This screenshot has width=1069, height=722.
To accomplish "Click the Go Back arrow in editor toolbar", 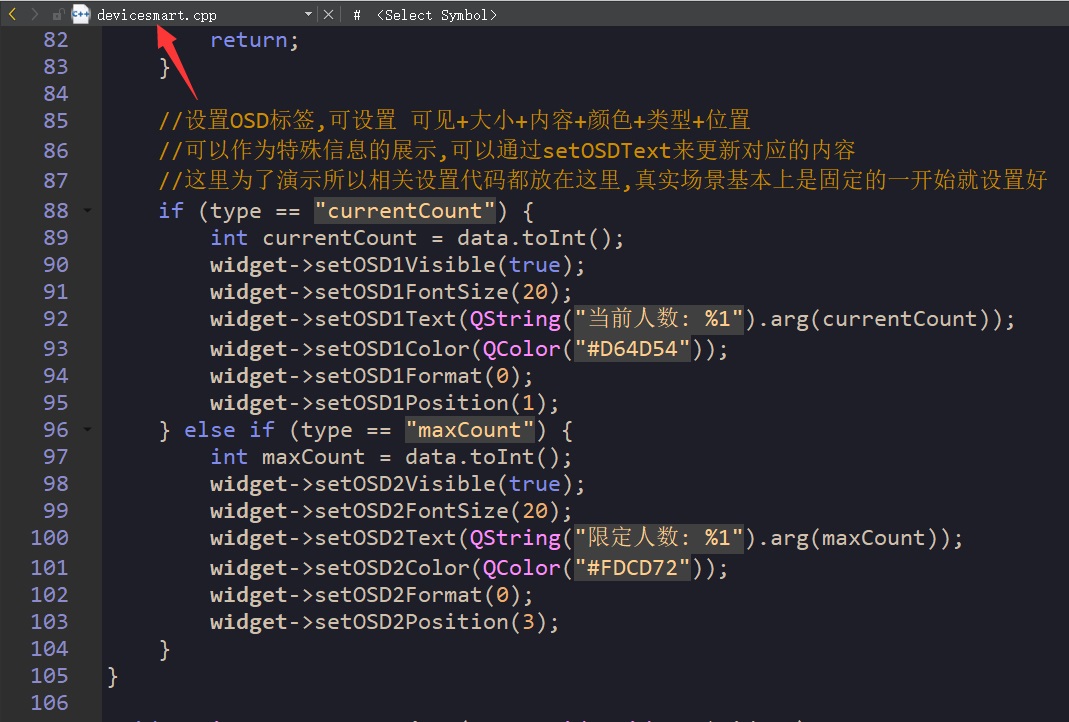I will 12,15.
